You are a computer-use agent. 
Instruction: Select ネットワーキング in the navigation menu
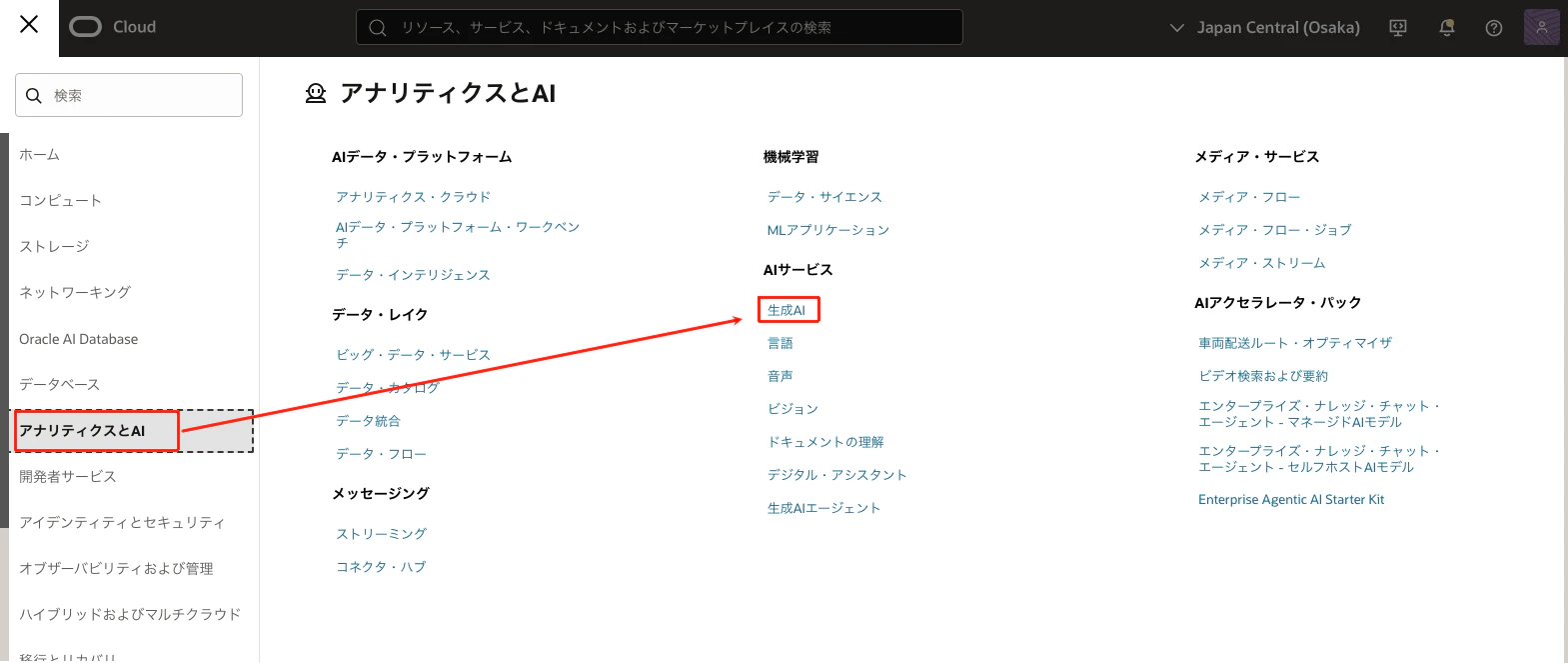pyautogui.click(x=75, y=292)
